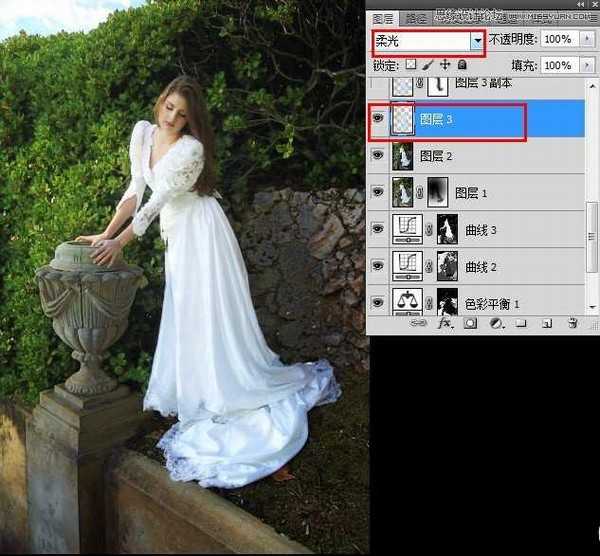Image resolution: width=600 pixels, height=556 pixels.
Task: Click the 曲线 2 layer mask thumbnail
Action: (447, 265)
